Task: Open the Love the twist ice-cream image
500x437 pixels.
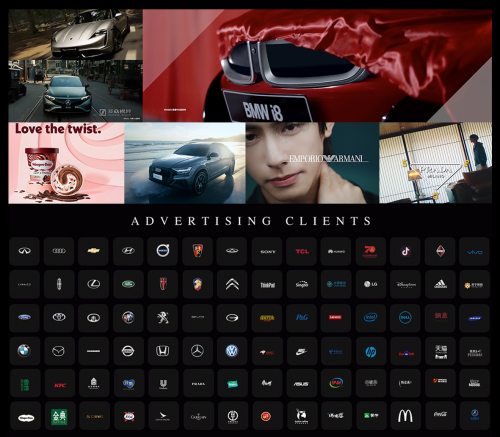Action: [66, 163]
